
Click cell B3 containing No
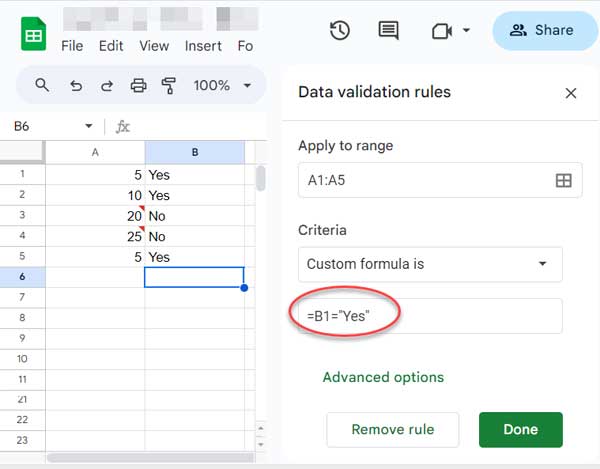click(x=195, y=216)
